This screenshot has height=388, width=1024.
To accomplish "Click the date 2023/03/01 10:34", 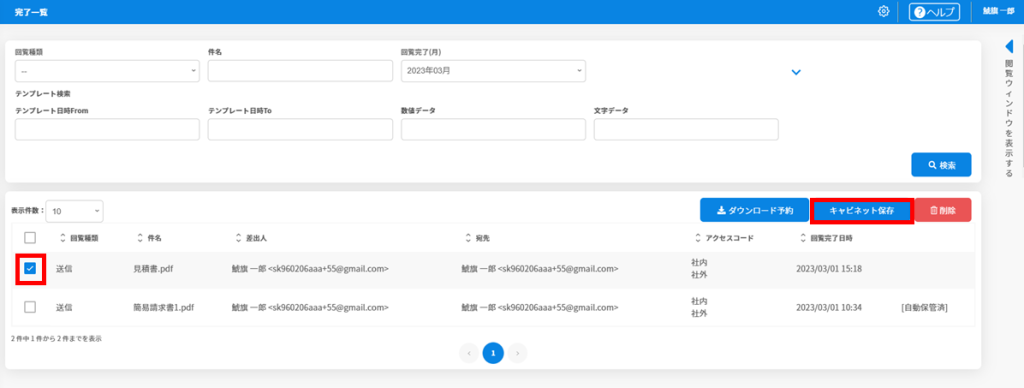I will click(x=829, y=307).
